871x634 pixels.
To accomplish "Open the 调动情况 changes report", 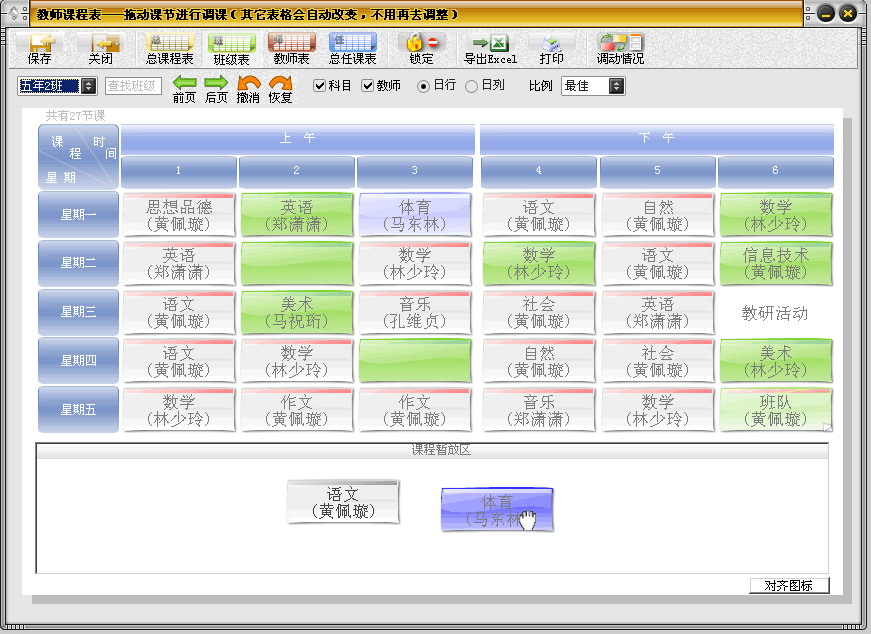I will 620,48.
